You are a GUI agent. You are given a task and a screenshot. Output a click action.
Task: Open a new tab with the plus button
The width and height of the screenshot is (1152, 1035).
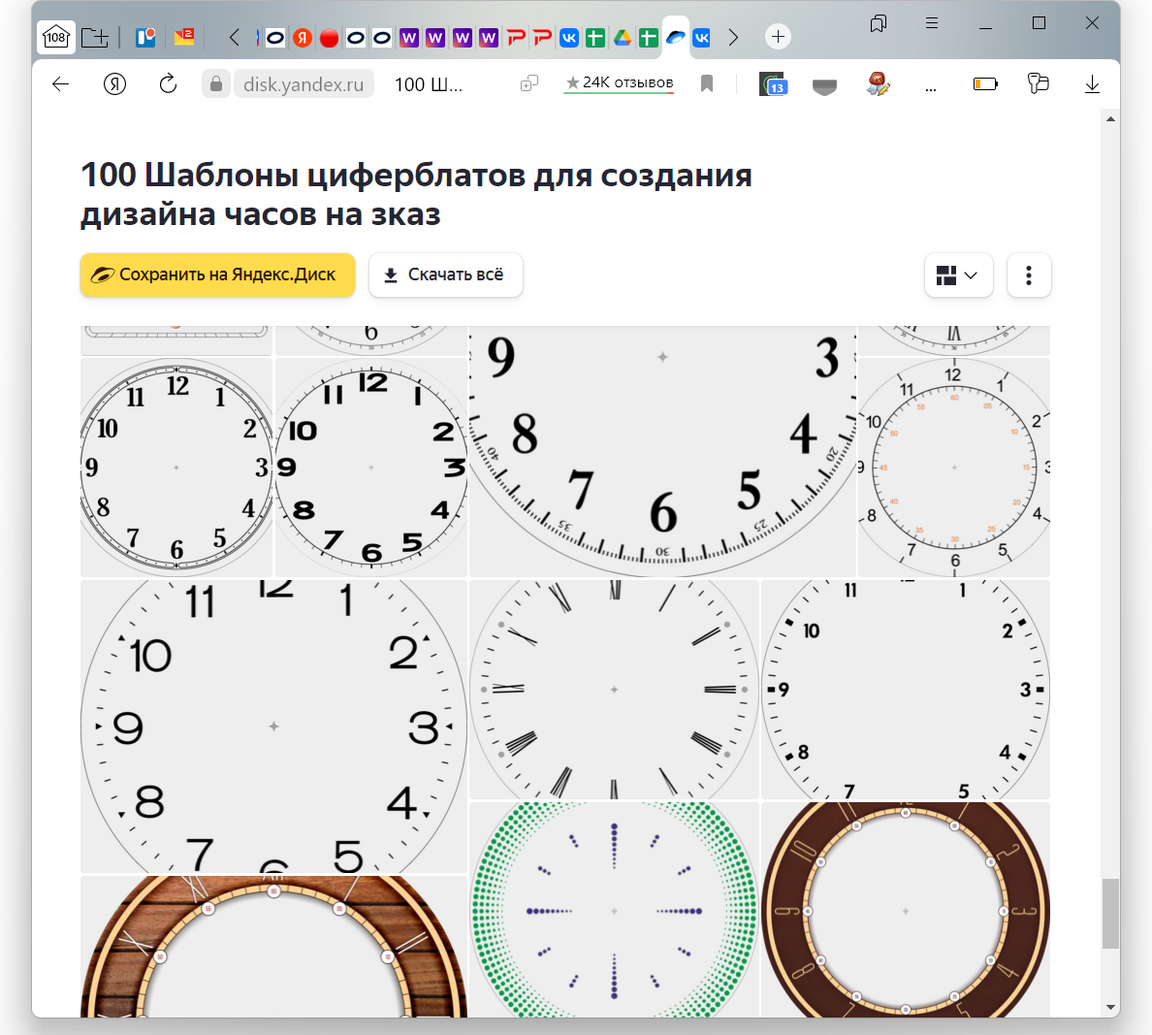[x=778, y=37]
